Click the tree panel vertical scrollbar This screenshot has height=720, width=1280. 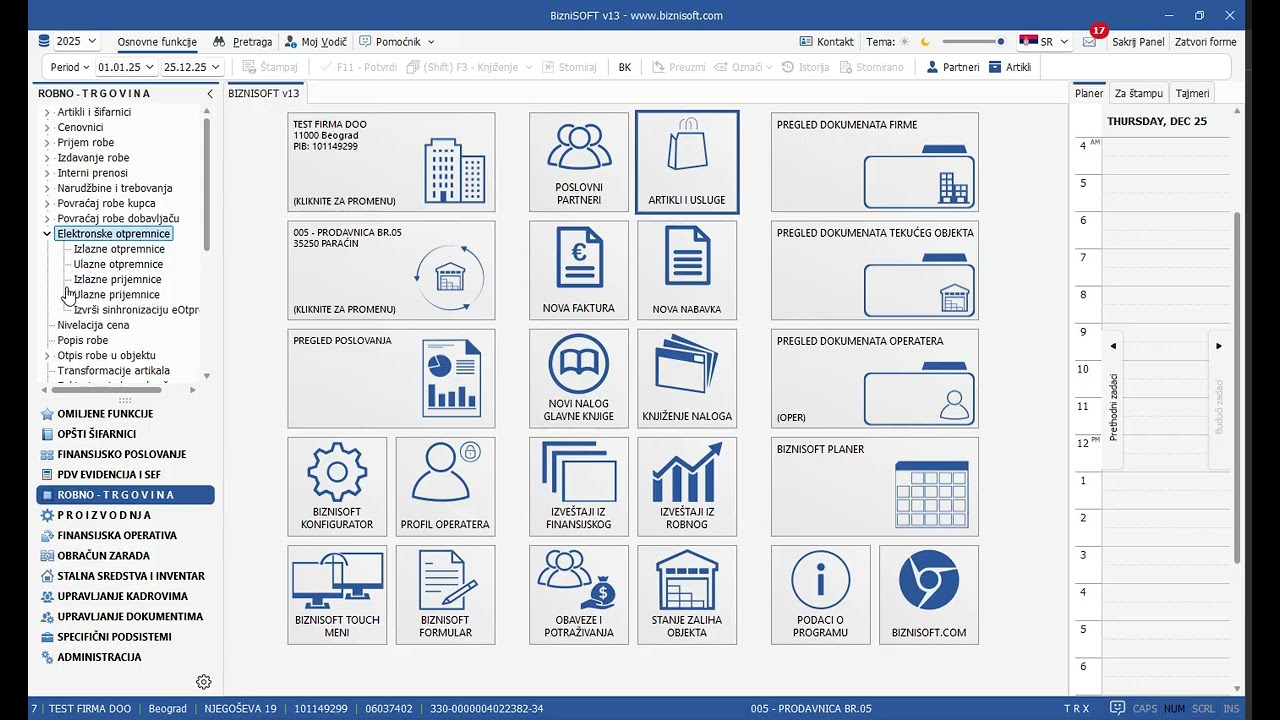[x=207, y=185]
